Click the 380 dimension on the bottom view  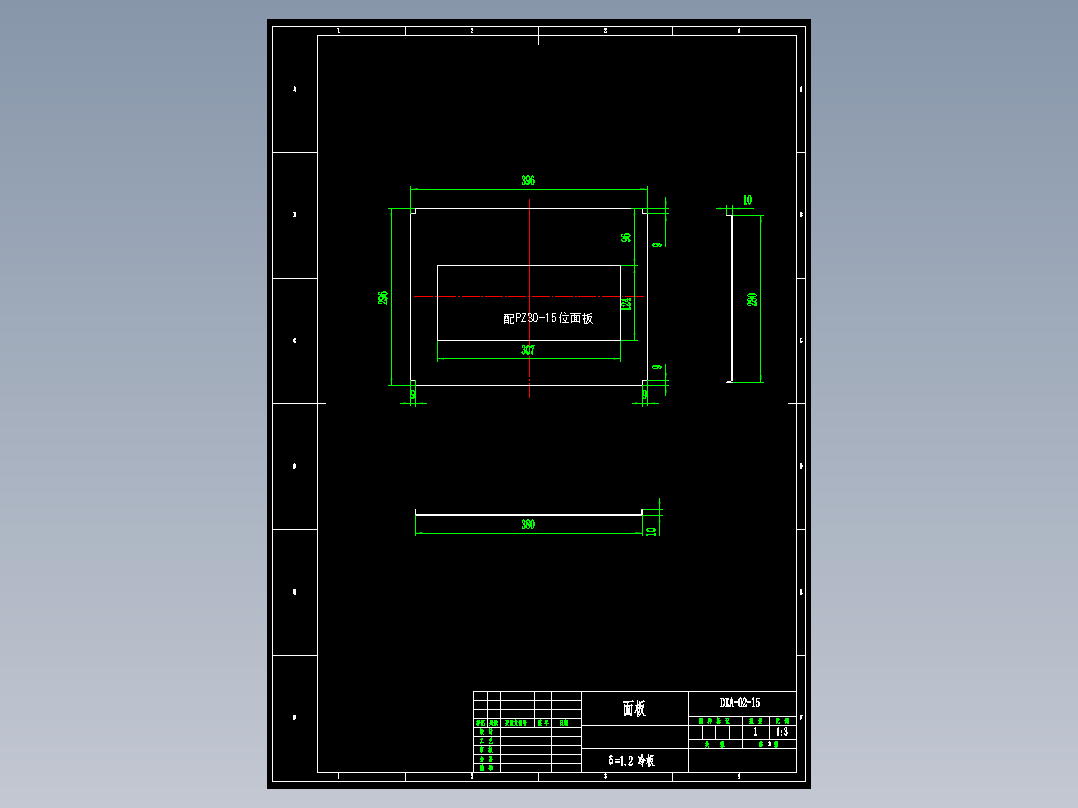point(530,523)
